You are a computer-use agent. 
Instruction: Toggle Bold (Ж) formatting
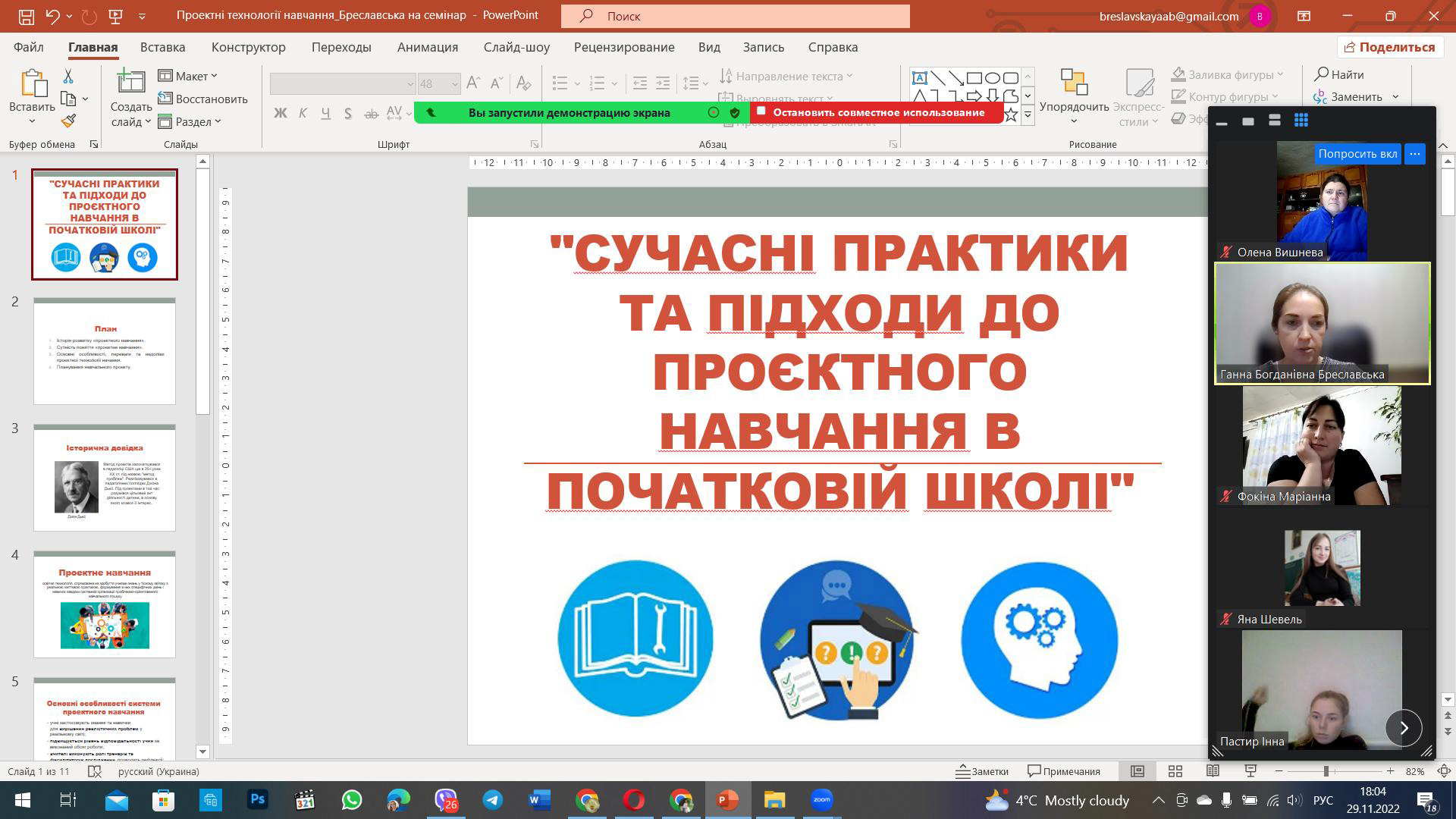(x=280, y=113)
